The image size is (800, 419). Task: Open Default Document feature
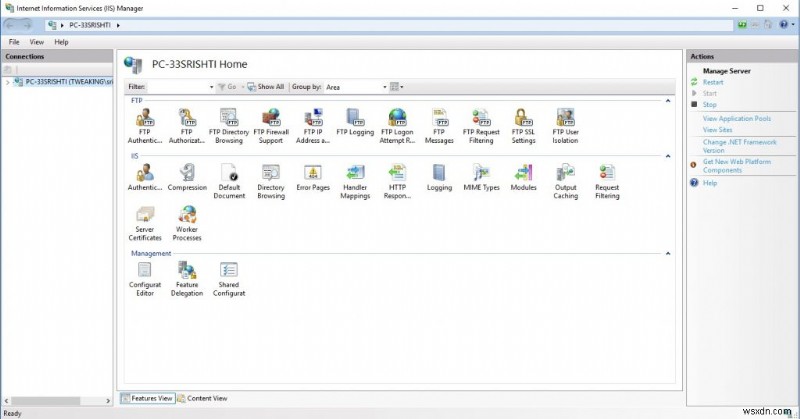click(x=229, y=181)
